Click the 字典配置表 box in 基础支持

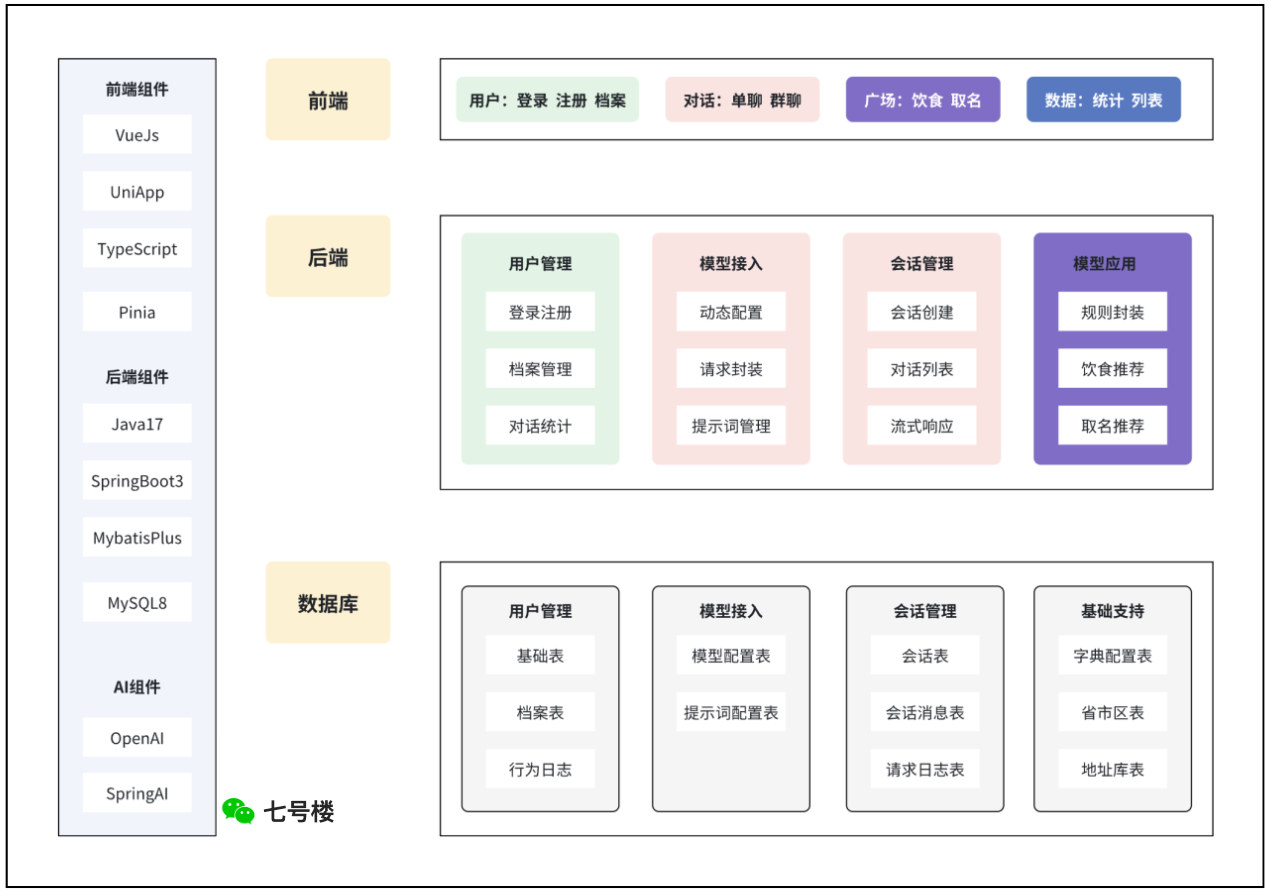point(1112,656)
